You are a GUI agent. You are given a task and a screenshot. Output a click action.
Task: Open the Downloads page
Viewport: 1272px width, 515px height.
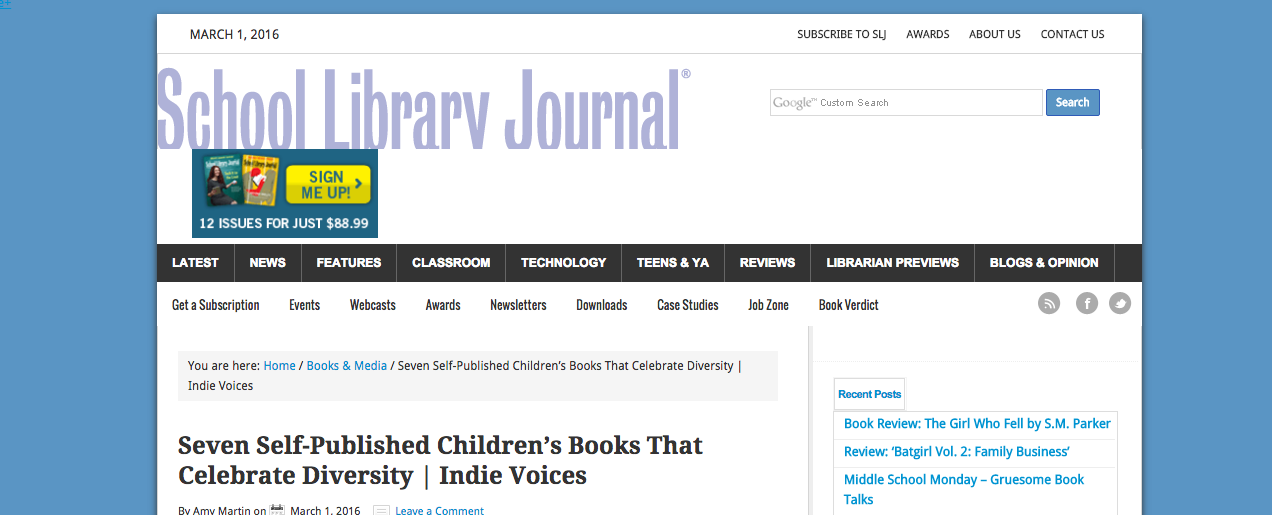click(602, 305)
